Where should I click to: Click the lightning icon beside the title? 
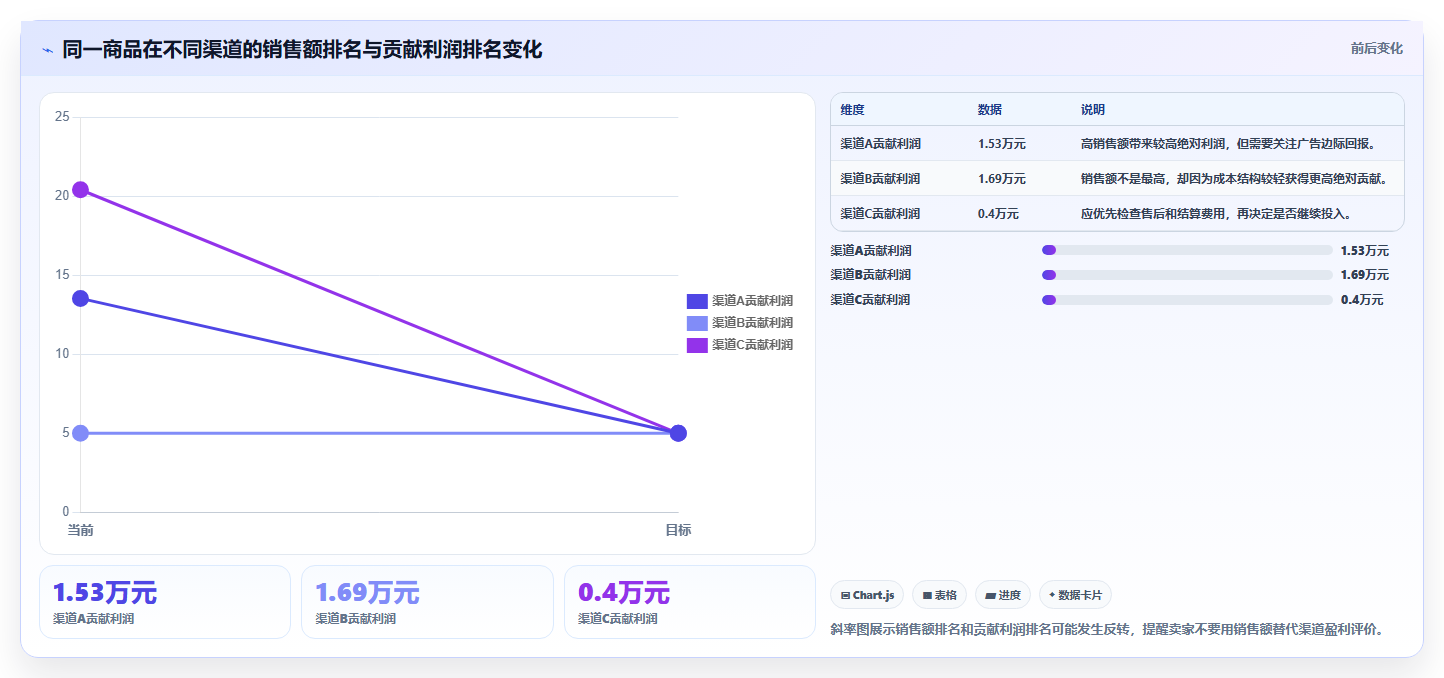[x=47, y=50]
